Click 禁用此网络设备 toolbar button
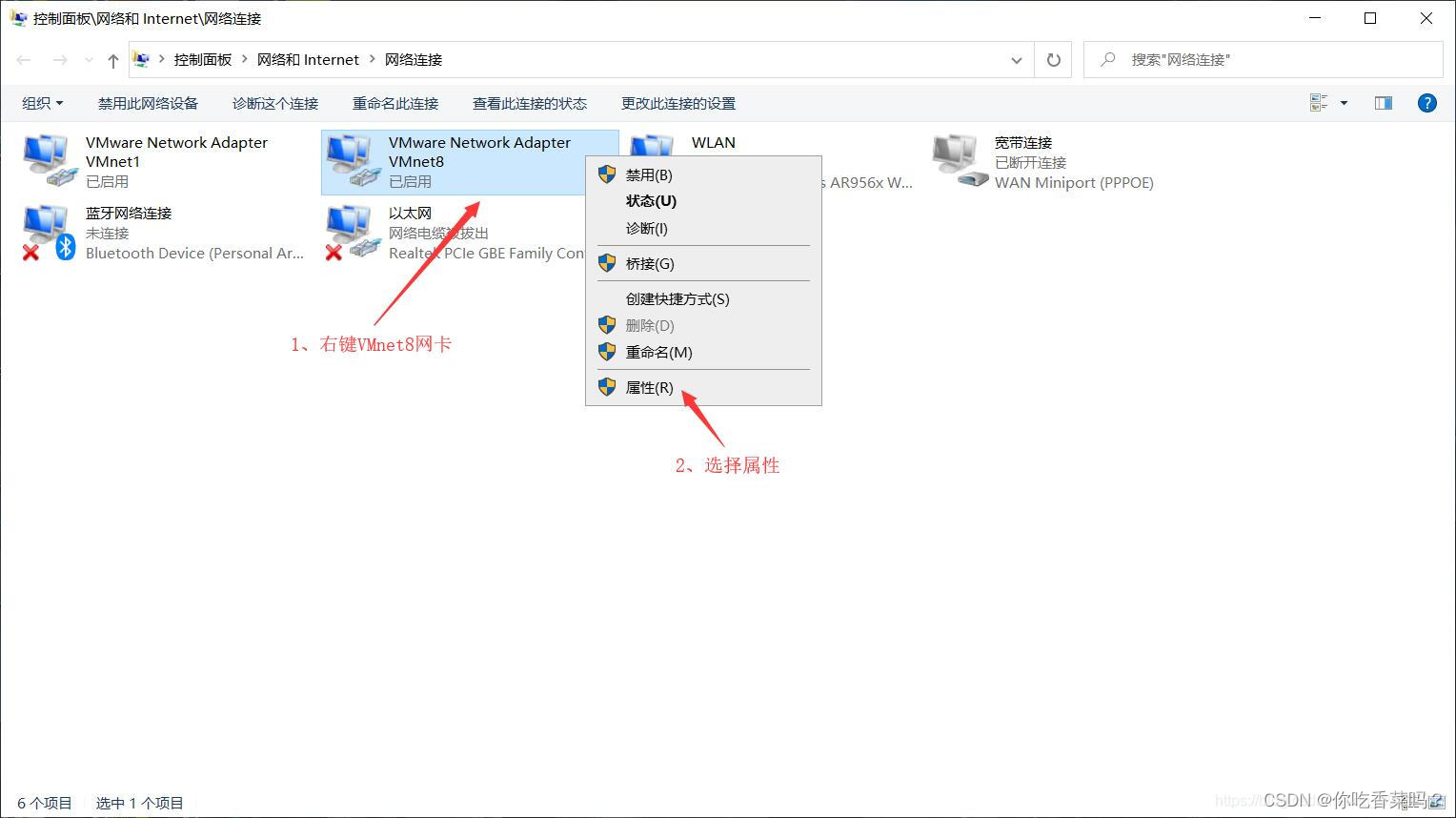The width and height of the screenshot is (1456, 818). [148, 103]
